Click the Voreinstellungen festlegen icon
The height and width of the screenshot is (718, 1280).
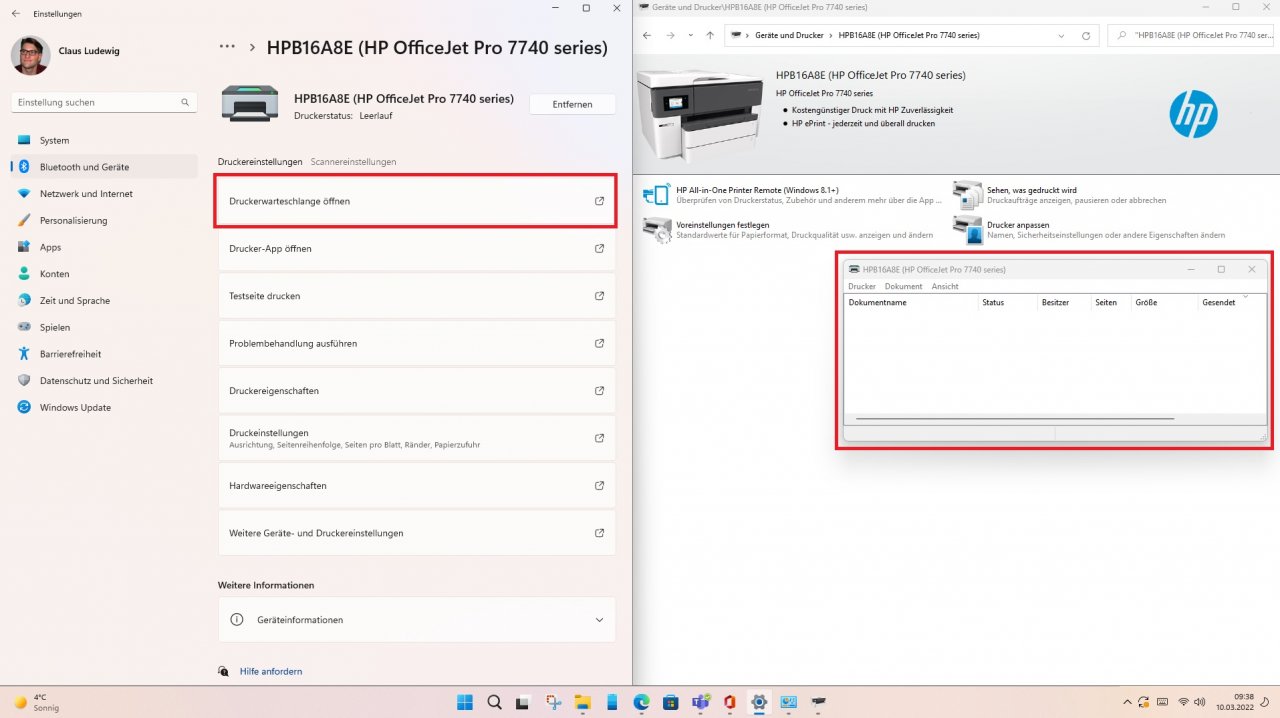tap(657, 230)
